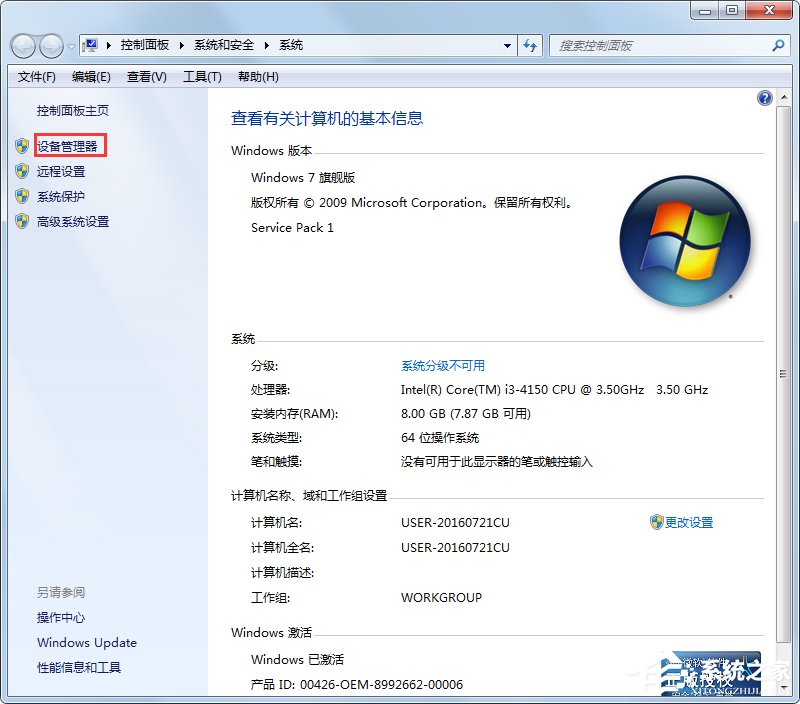Click the shield icon beside 高级系统设置

click(x=24, y=221)
